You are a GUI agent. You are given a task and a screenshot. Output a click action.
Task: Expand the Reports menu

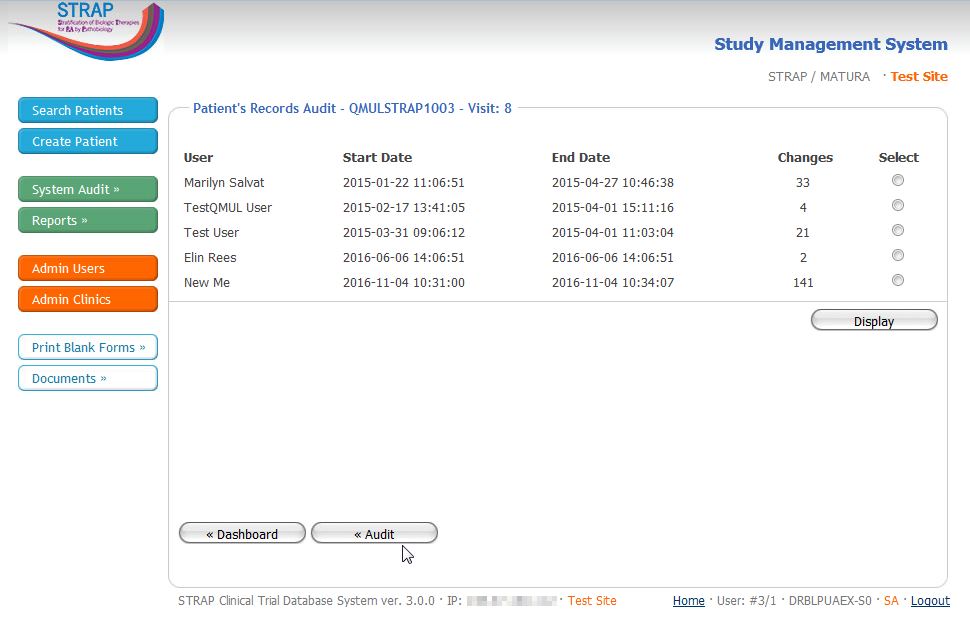coord(88,220)
